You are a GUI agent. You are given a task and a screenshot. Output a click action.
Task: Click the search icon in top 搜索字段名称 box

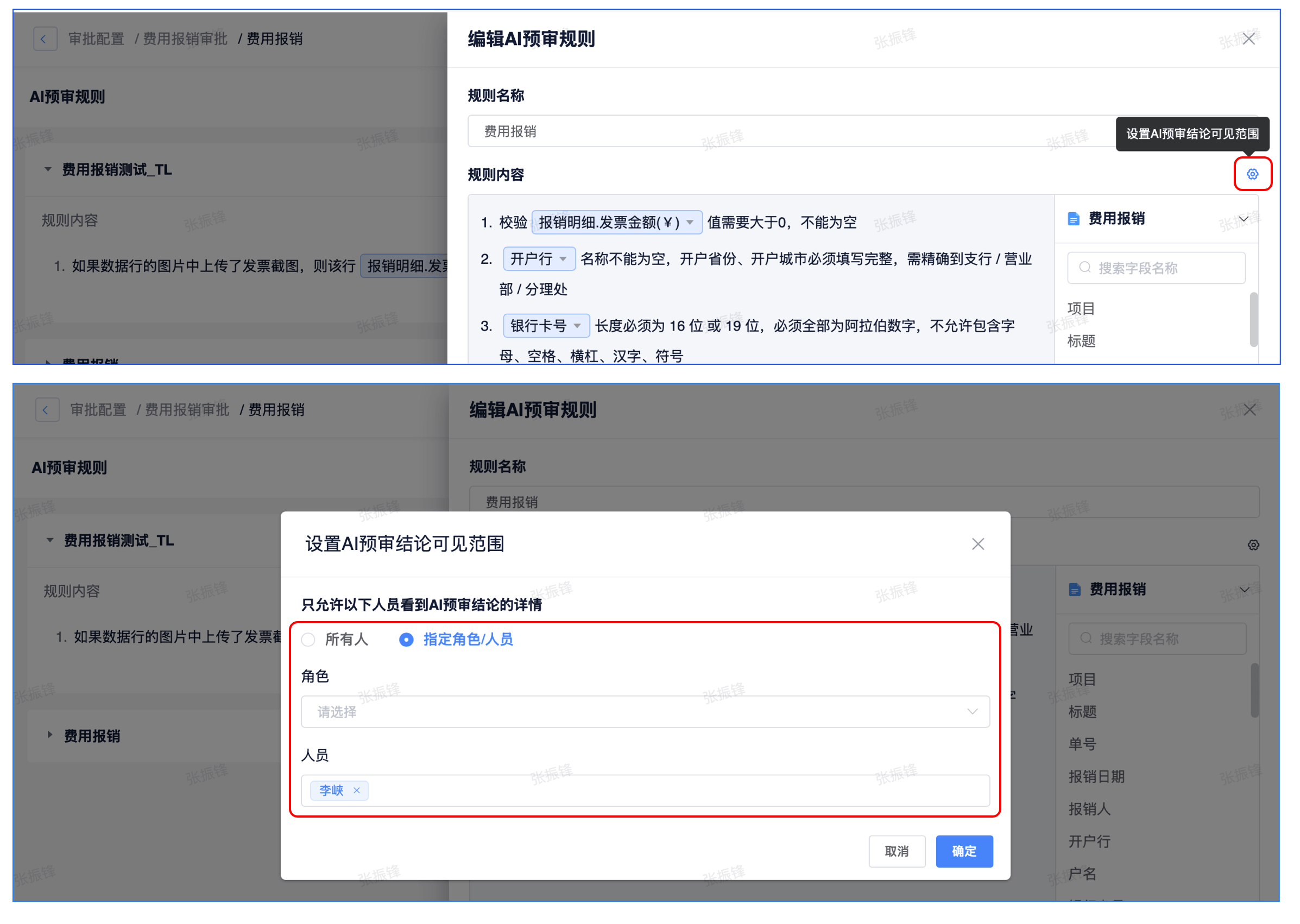(x=1084, y=268)
